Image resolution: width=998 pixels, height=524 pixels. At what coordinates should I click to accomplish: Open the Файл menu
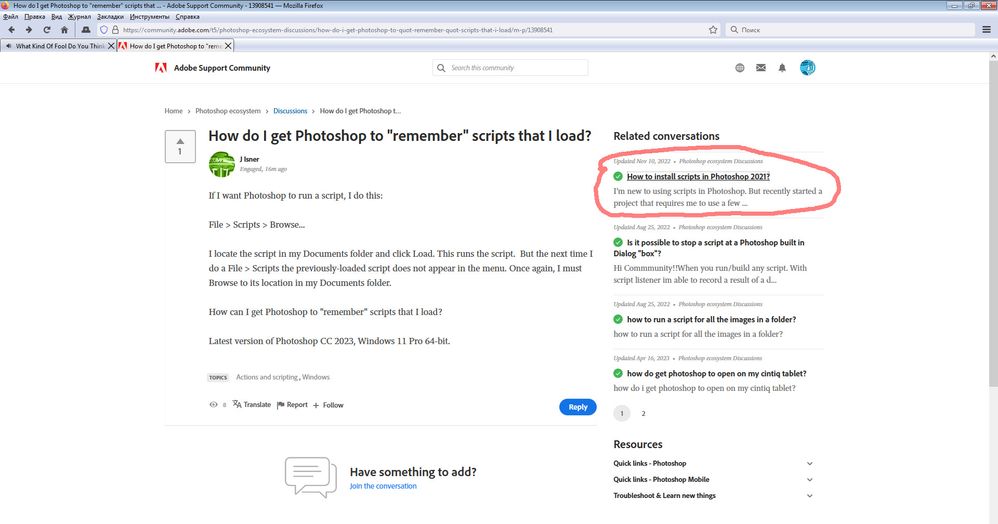(x=10, y=17)
